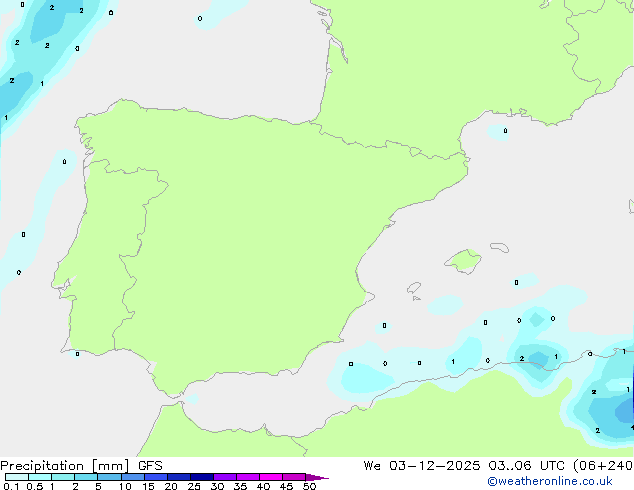
Task: Select the '03..06 UTC' time text
Action: [x=526, y=466]
